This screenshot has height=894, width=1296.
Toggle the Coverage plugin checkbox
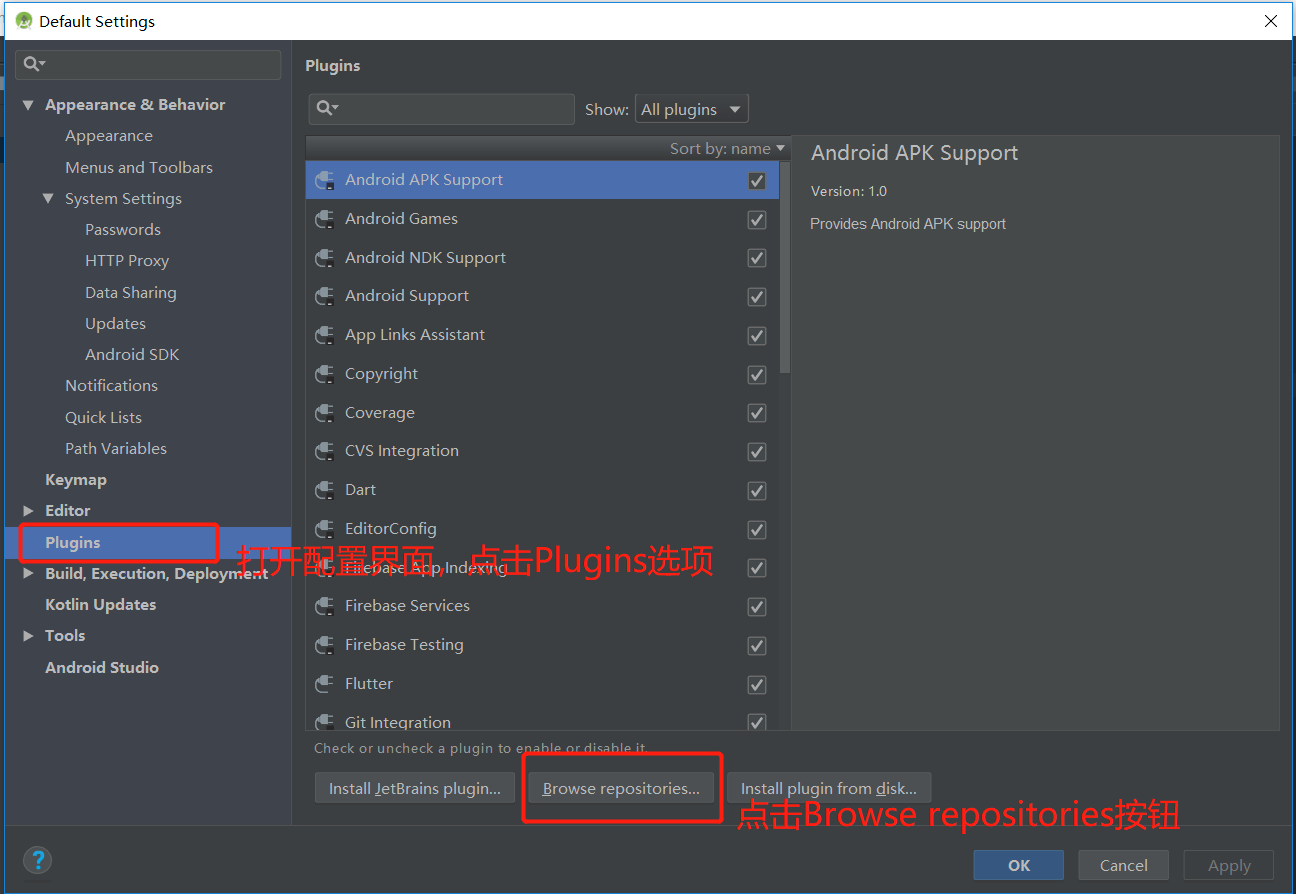click(x=757, y=413)
